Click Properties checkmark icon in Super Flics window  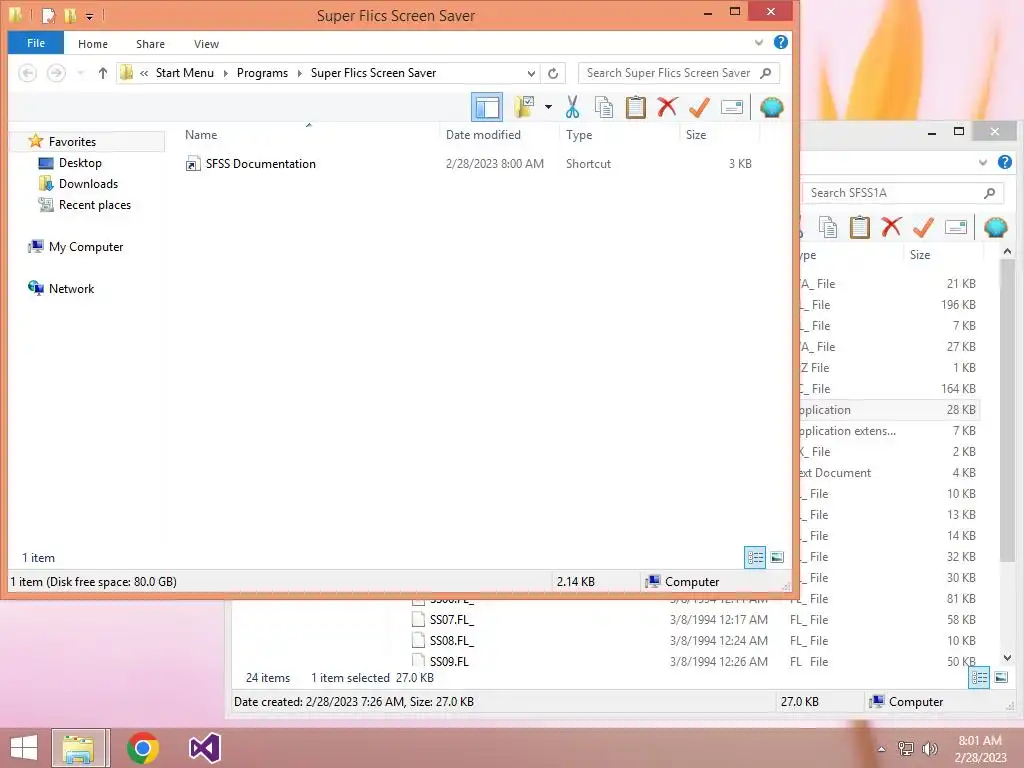(699, 107)
